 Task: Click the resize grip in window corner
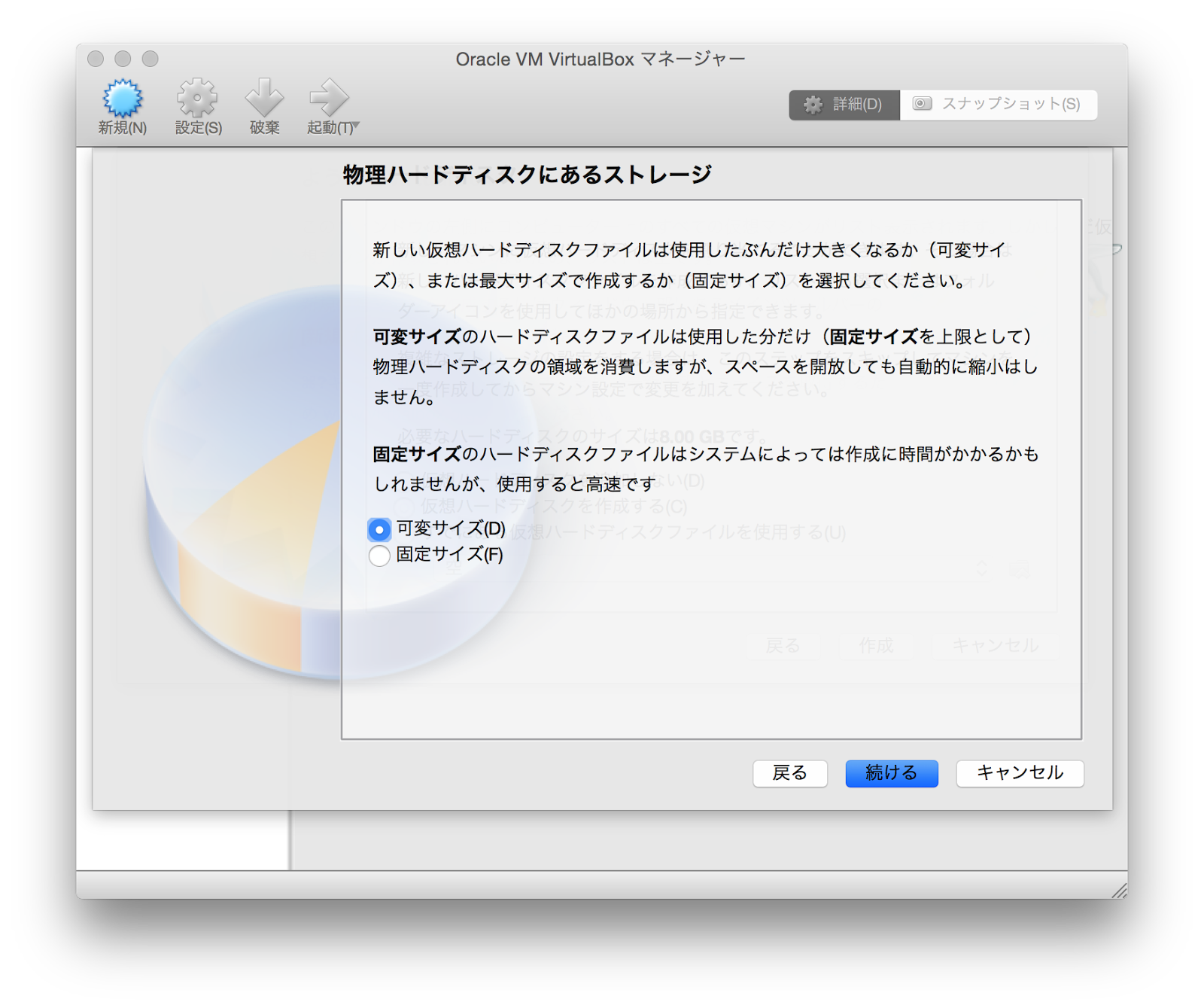1119,891
